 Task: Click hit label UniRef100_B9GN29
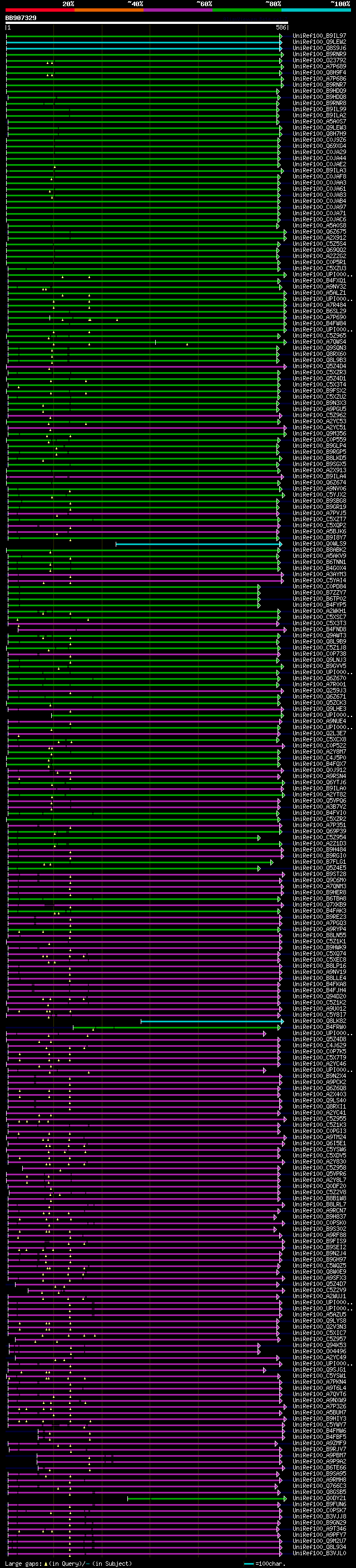319,1522
